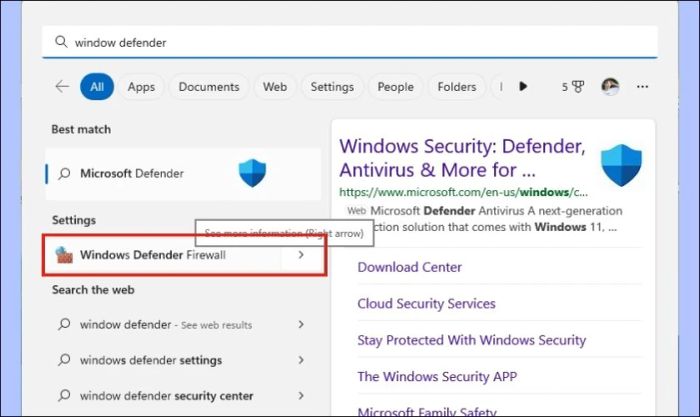
Task: Open the Download Center link
Action: [x=409, y=267]
